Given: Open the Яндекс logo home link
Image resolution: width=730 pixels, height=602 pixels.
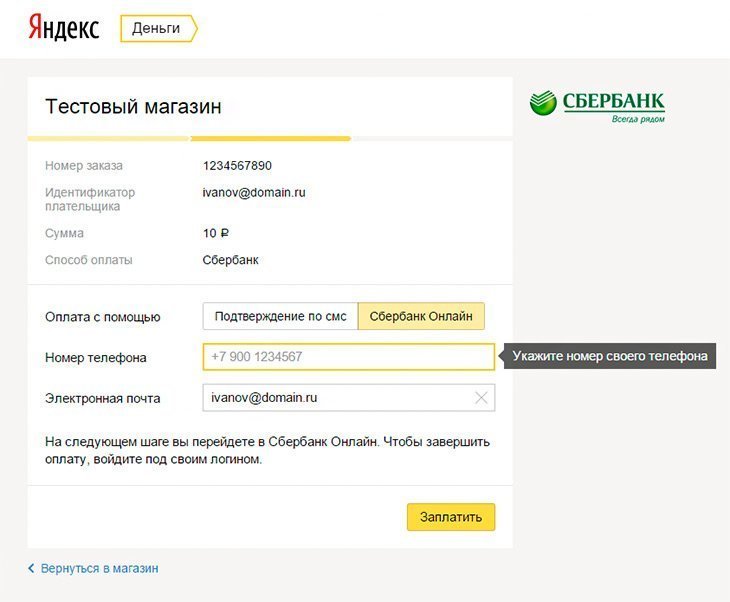Looking at the screenshot, I should (64, 27).
